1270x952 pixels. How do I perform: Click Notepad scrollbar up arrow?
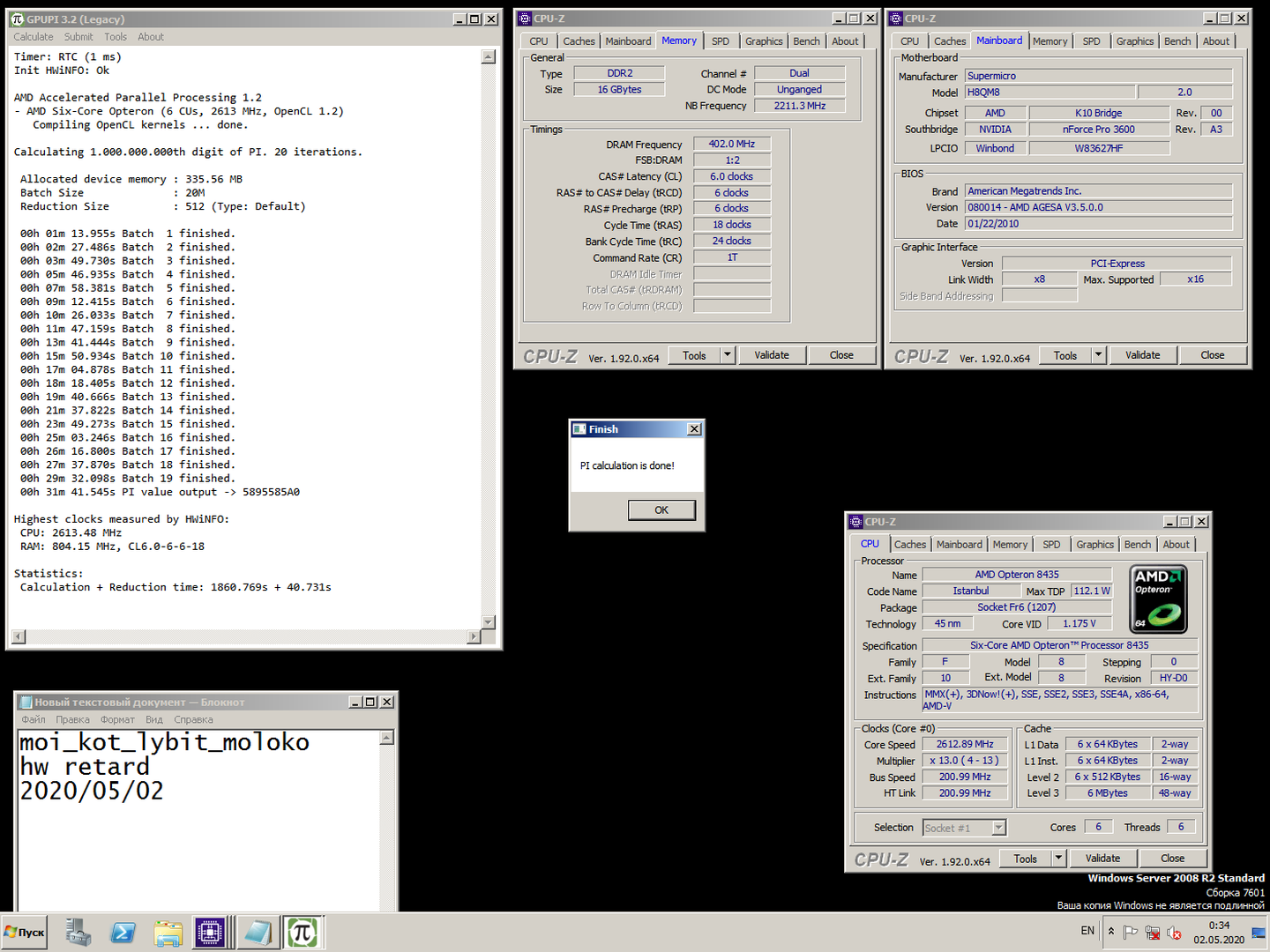387,739
